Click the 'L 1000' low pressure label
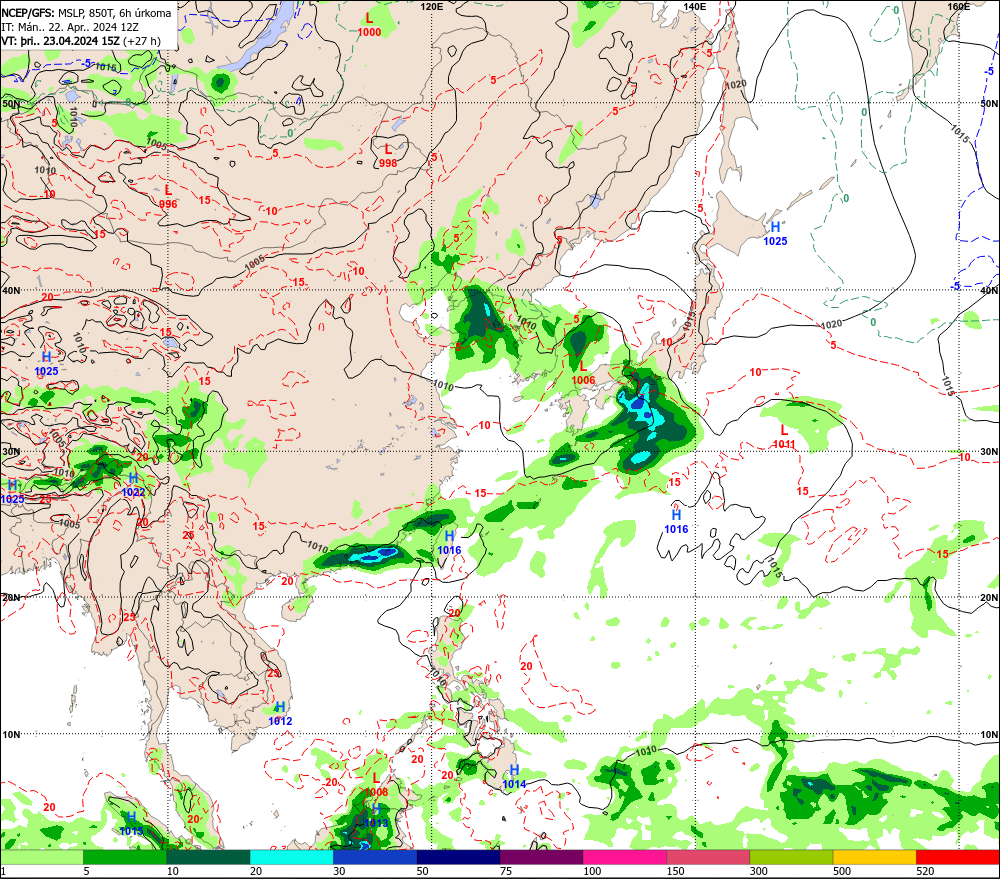 point(369,25)
